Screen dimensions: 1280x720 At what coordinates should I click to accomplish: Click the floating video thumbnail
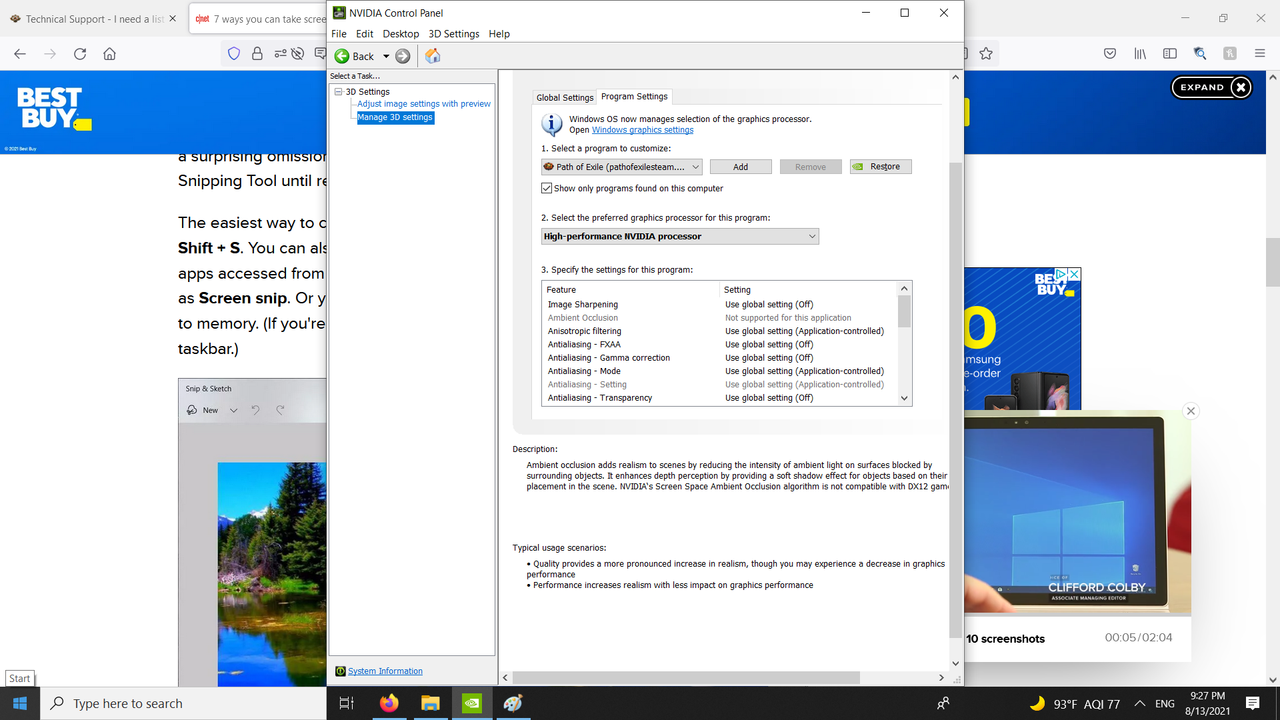(x=1078, y=515)
